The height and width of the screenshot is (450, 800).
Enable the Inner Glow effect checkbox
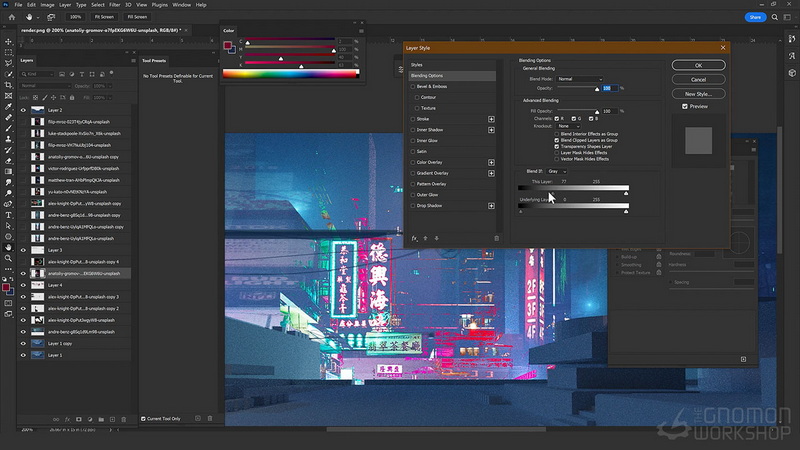(x=413, y=141)
